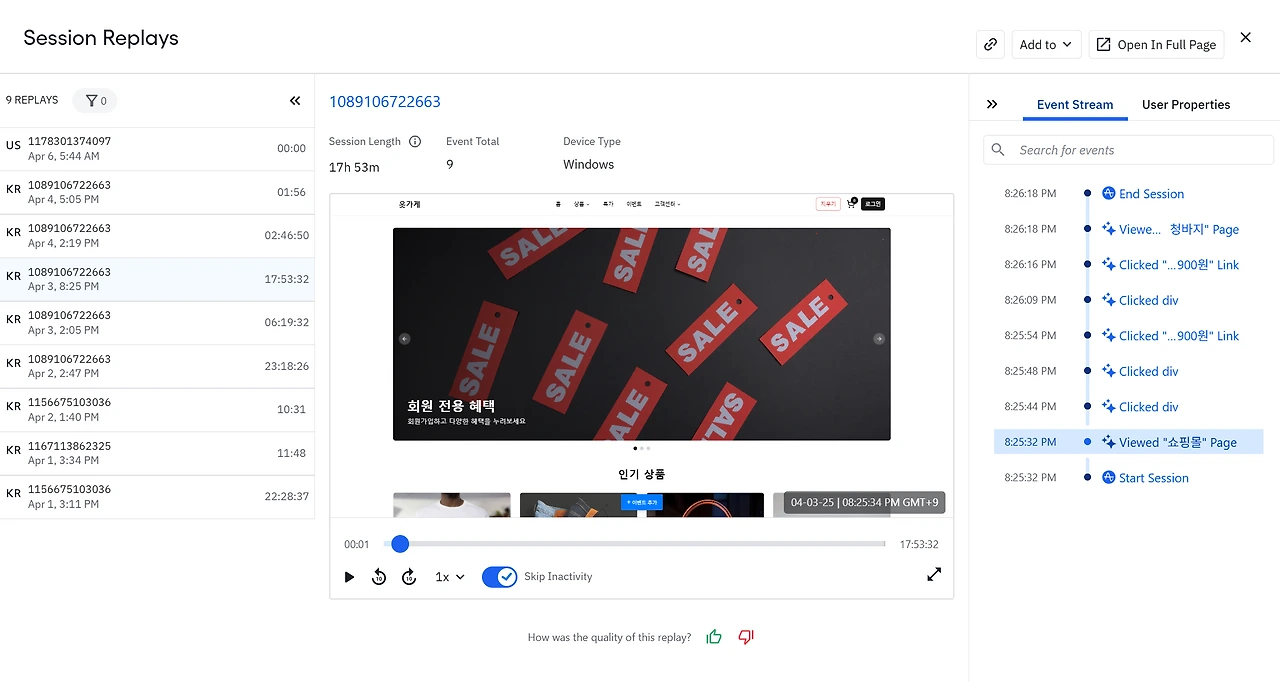This screenshot has width=1280, height=686.
Task: Rate replay quality thumbs down
Action: point(746,637)
